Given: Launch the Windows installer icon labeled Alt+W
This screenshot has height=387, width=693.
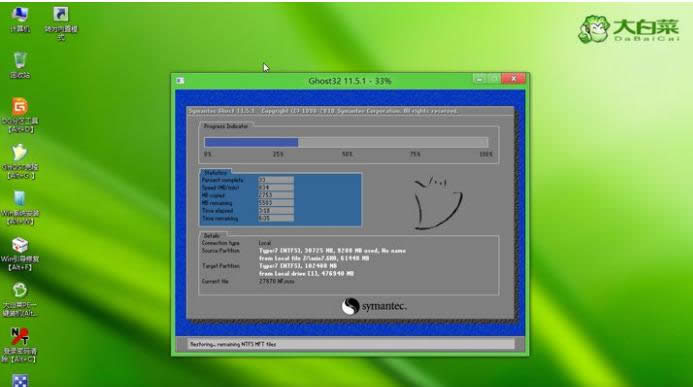Looking at the screenshot, I should 20,208.
